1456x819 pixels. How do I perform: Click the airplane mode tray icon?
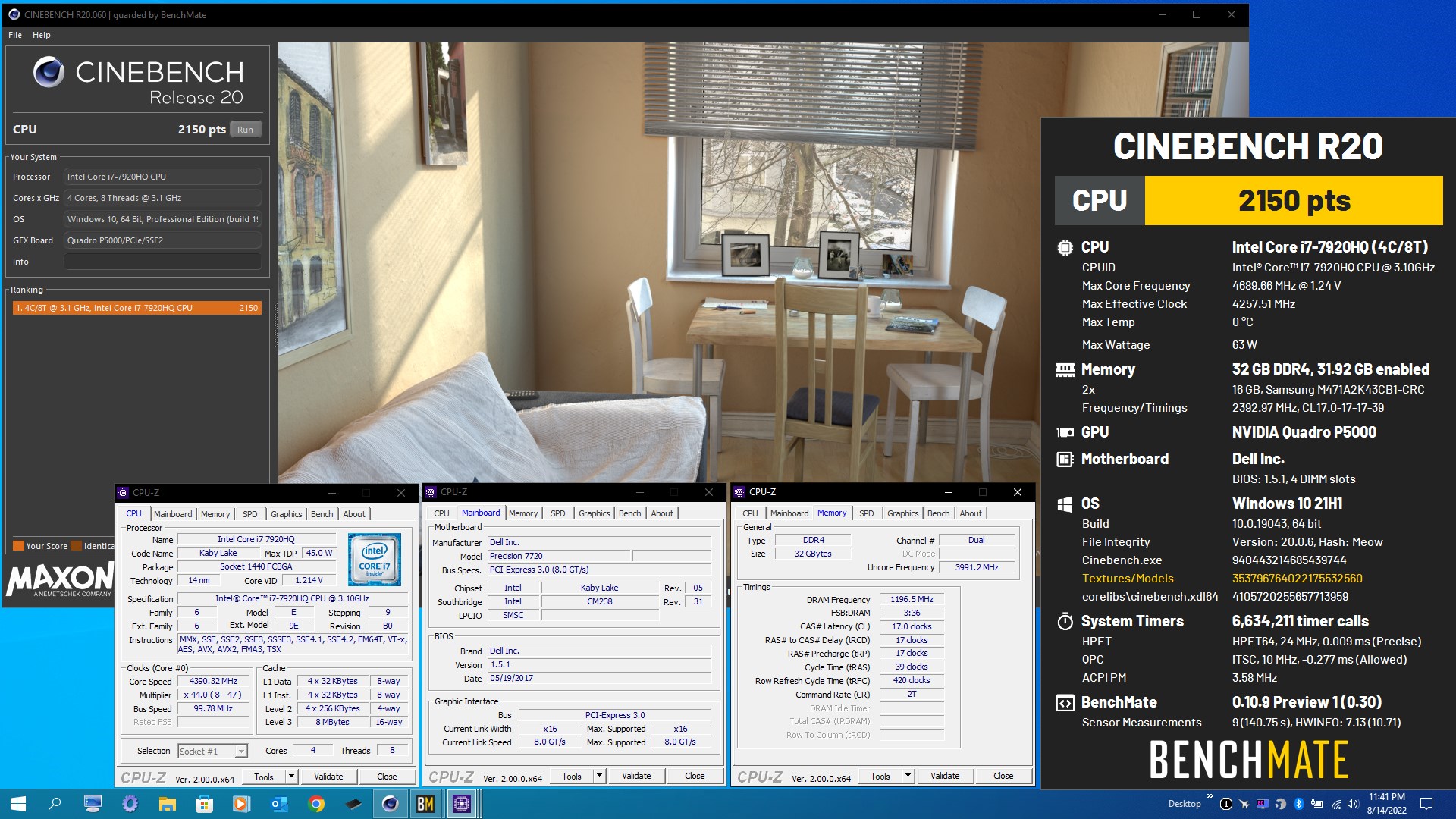[x=1244, y=804]
